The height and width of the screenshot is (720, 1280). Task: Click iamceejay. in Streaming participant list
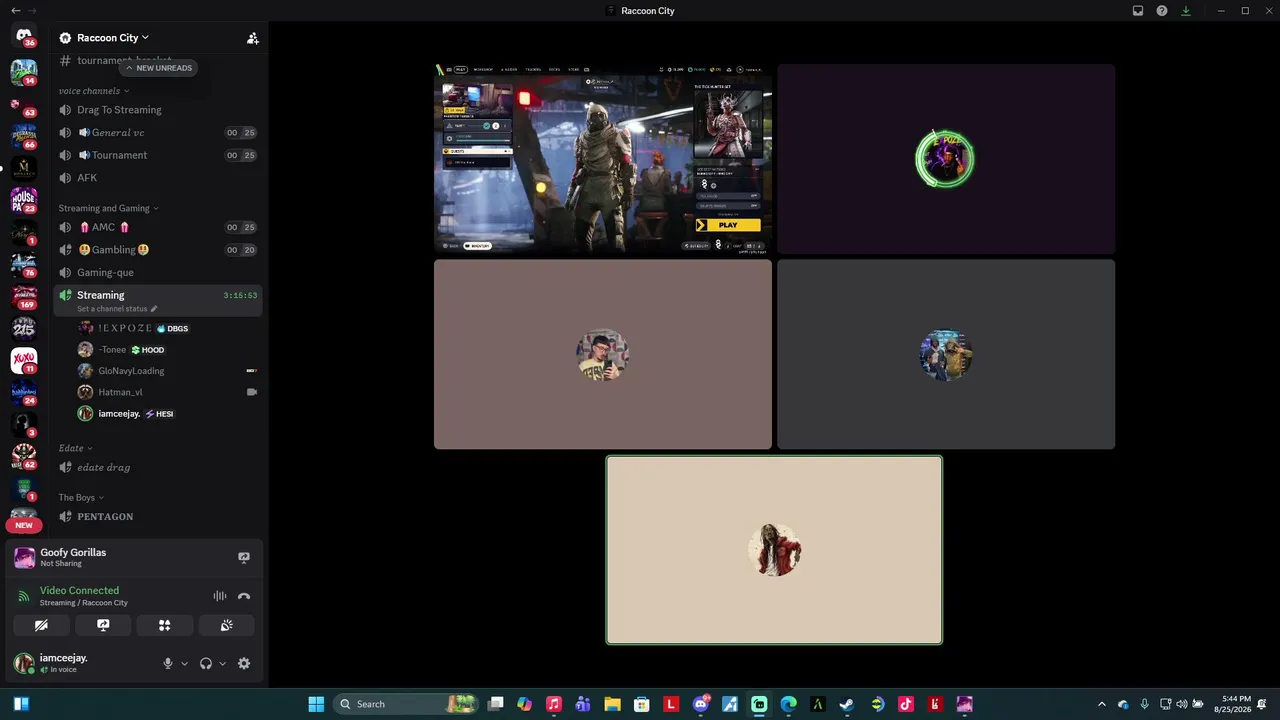168,414
